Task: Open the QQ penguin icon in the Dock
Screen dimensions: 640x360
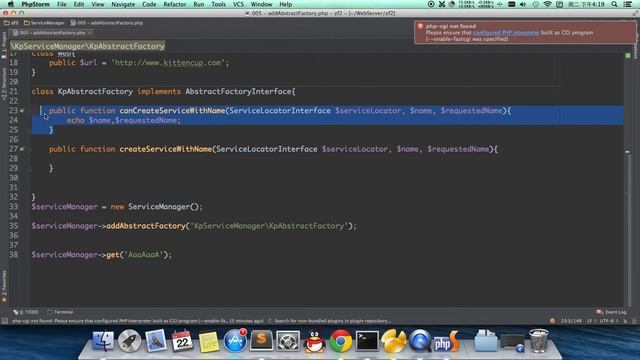Action: (314, 341)
